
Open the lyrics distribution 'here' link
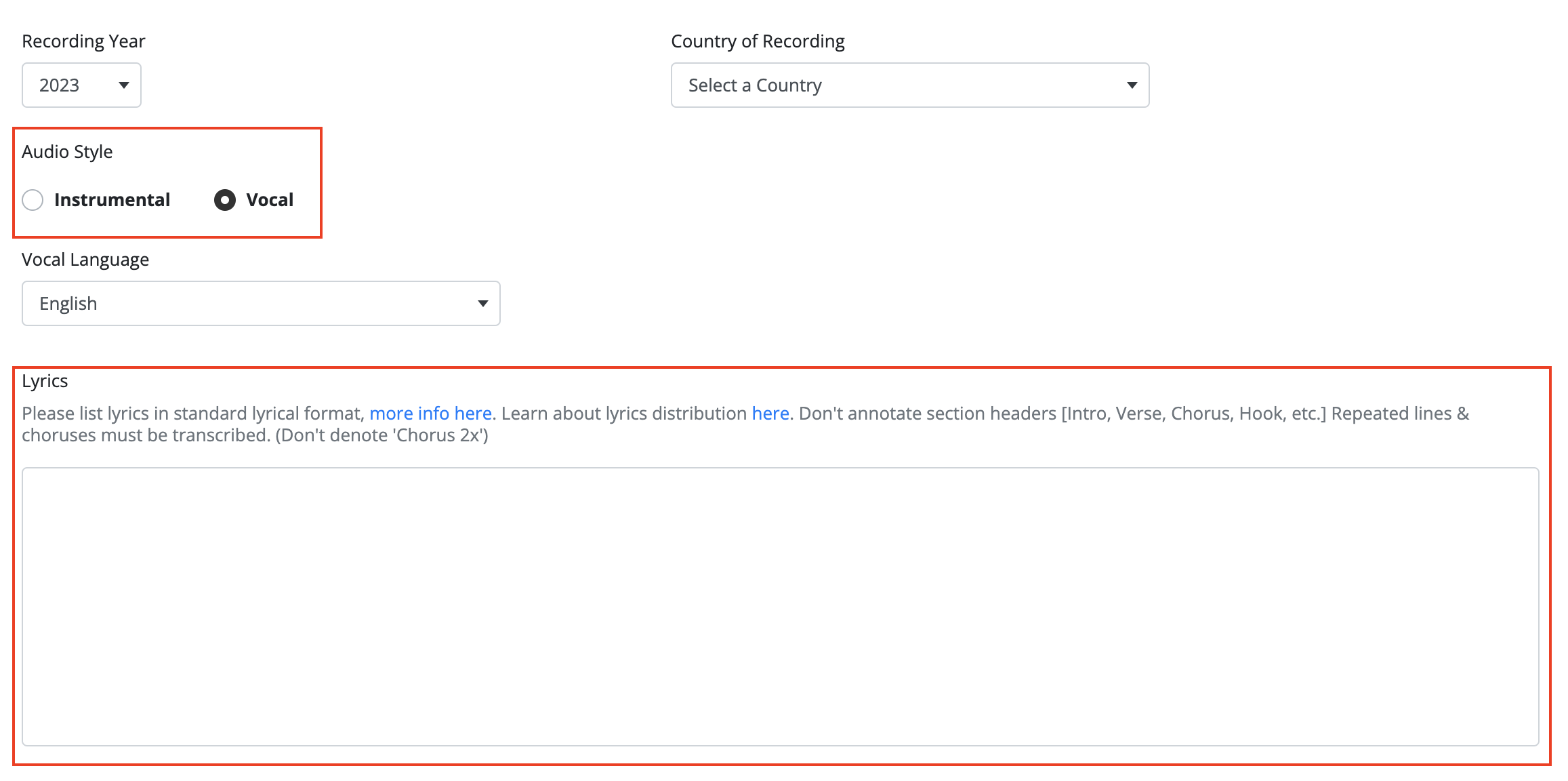click(x=770, y=414)
